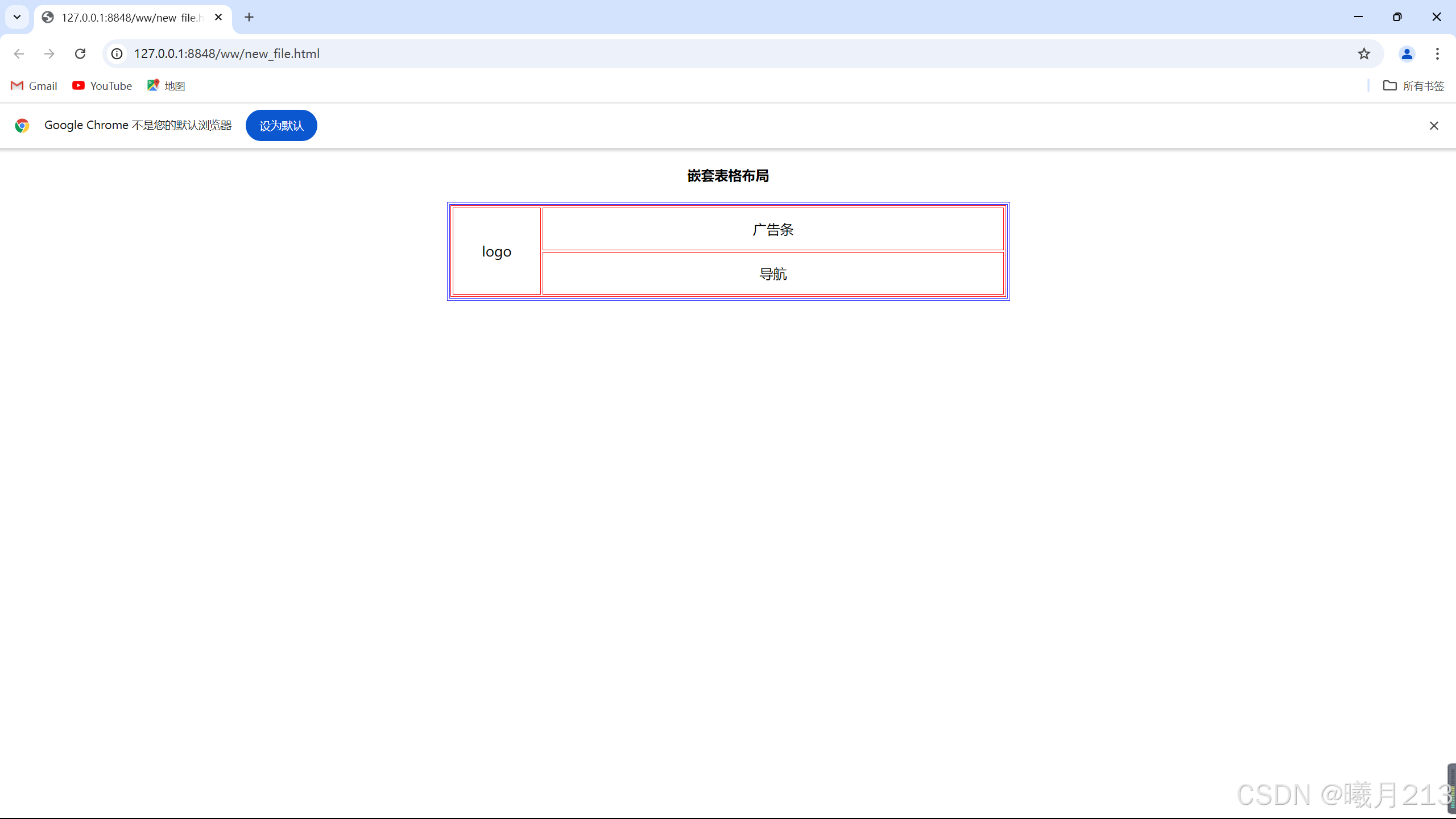Viewport: 1456px width, 819px height.
Task: Open the 所有书签 bookmarks folder
Action: [1413, 86]
